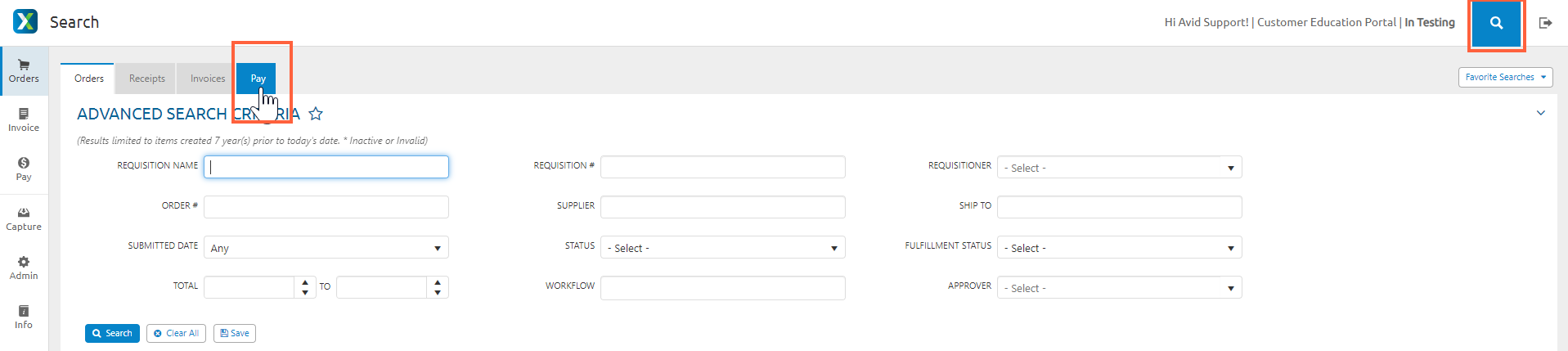
Task: Click the Supplier input field
Action: (x=722, y=207)
